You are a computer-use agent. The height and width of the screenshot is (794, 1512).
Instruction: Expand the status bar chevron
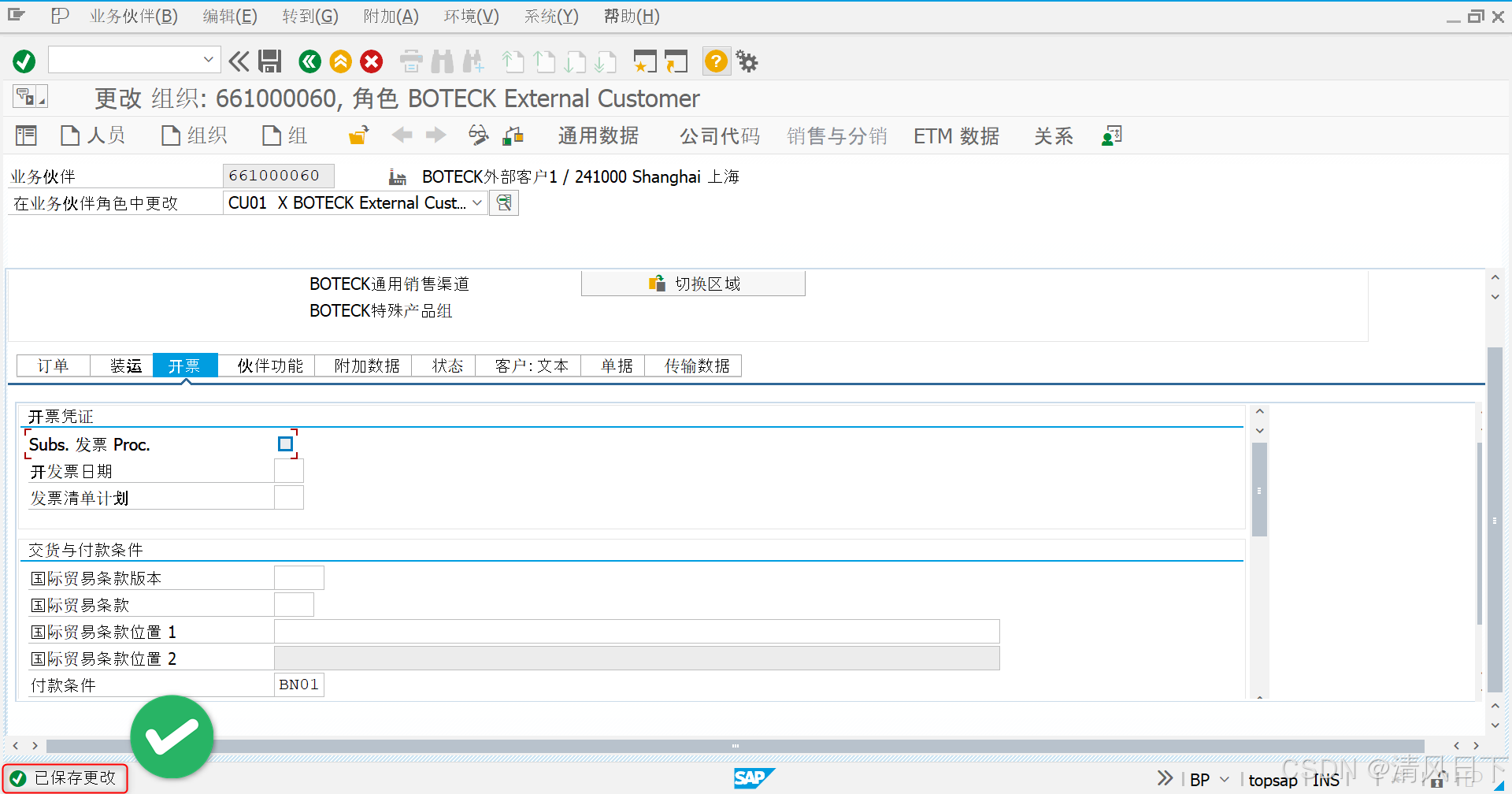tap(1164, 778)
